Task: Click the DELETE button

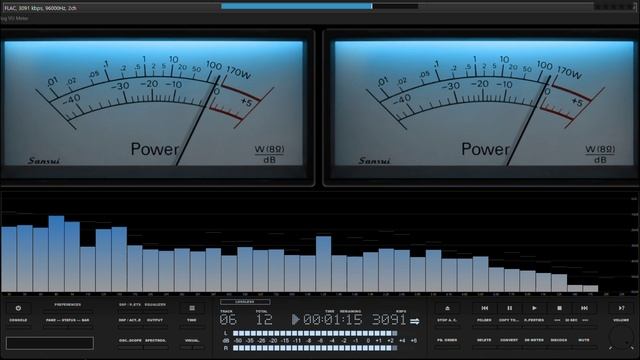Action: (484, 340)
